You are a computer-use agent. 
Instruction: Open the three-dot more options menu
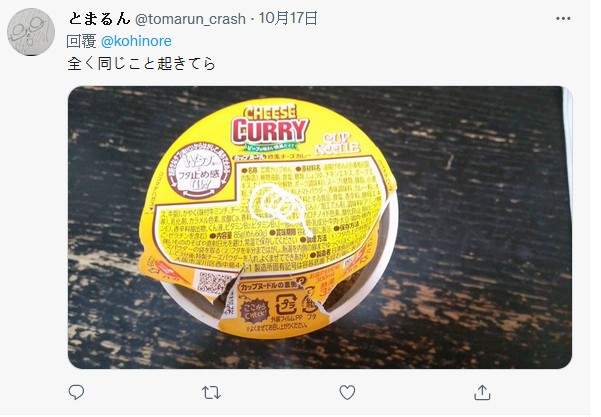point(563,18)
